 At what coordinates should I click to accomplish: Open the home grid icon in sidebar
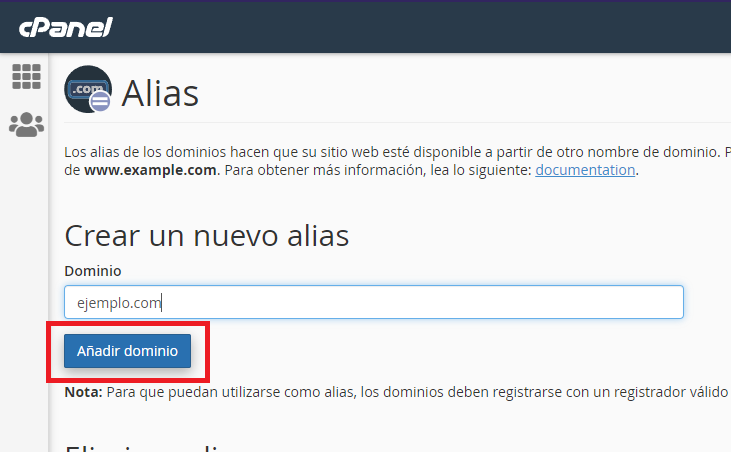26,76
